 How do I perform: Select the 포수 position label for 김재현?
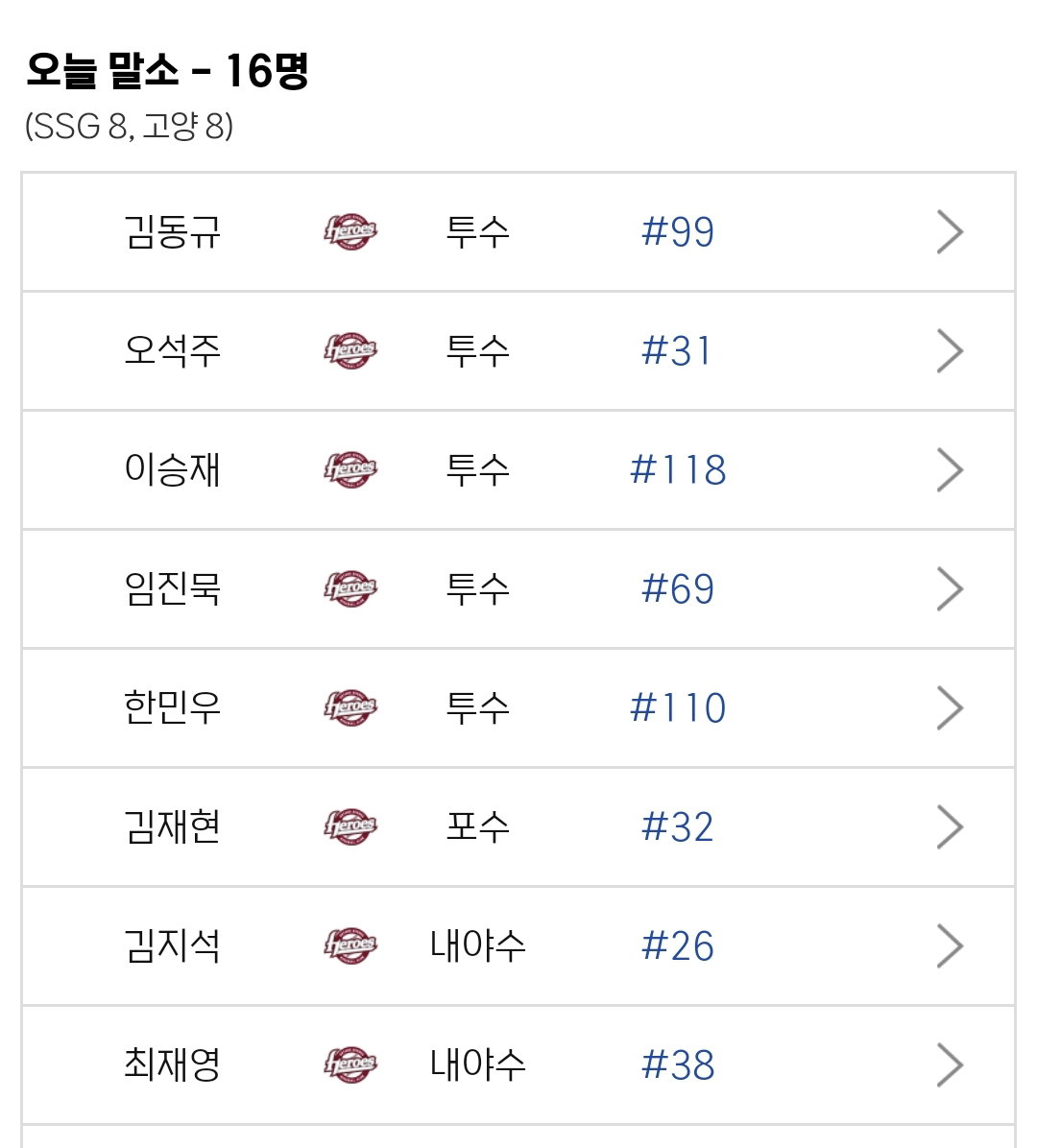(x=477, y=827)
